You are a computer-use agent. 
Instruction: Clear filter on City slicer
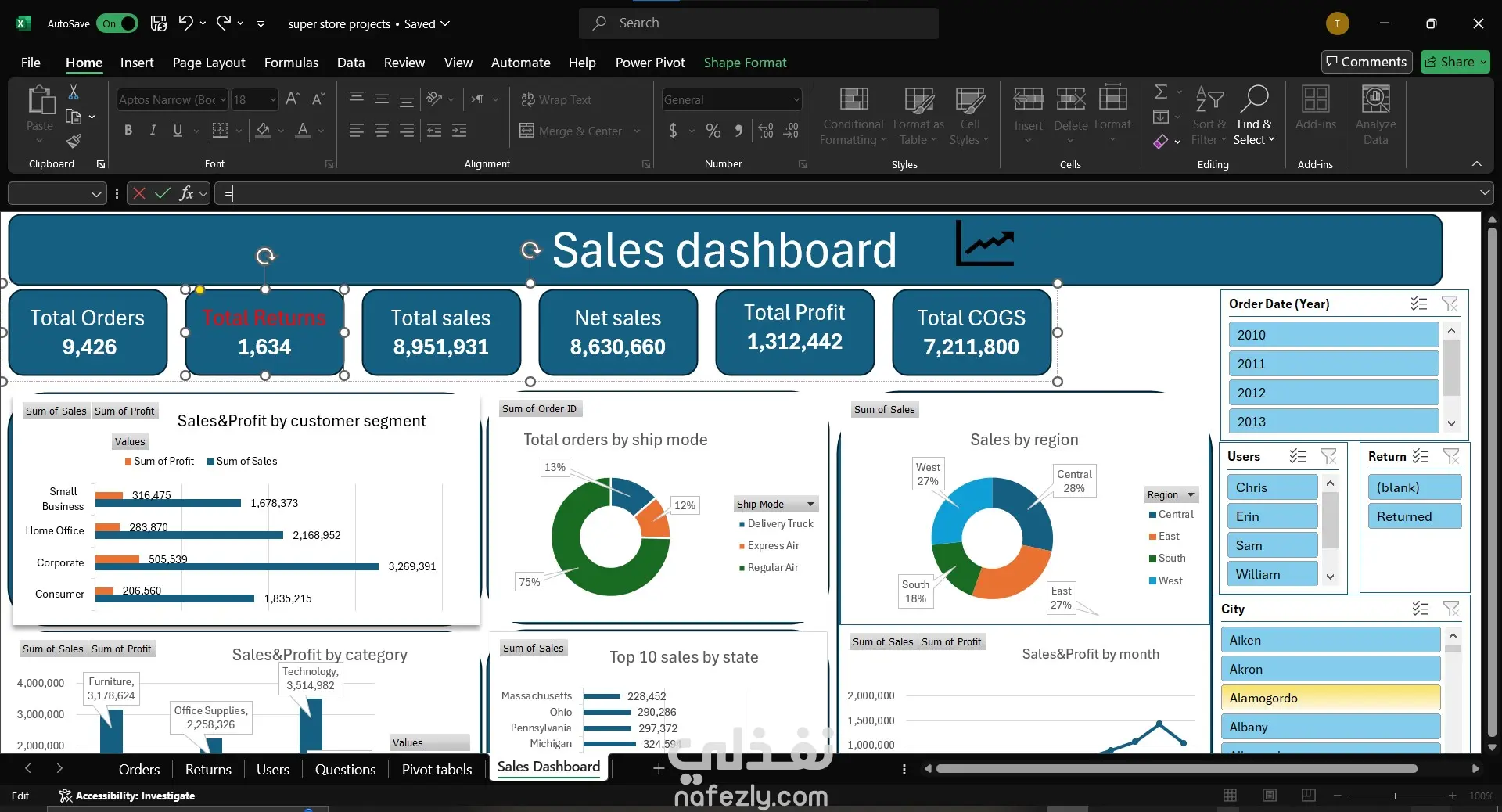(x=1451, y=609)
